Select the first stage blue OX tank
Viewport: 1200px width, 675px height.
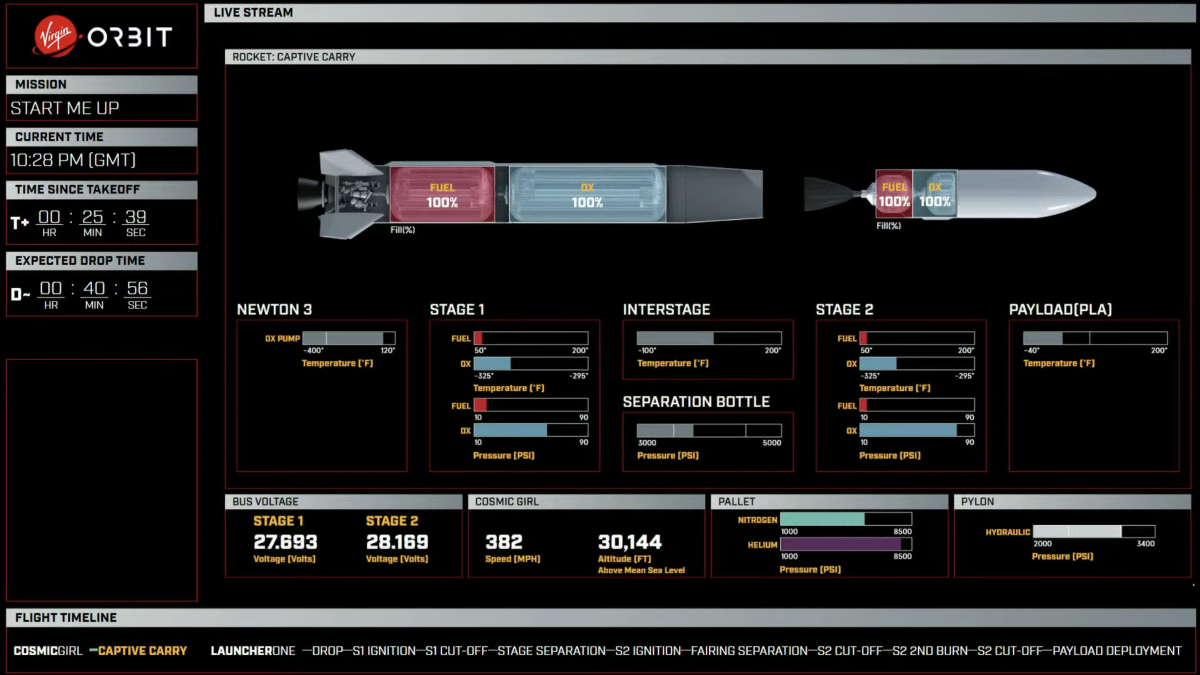pos(587,194)
